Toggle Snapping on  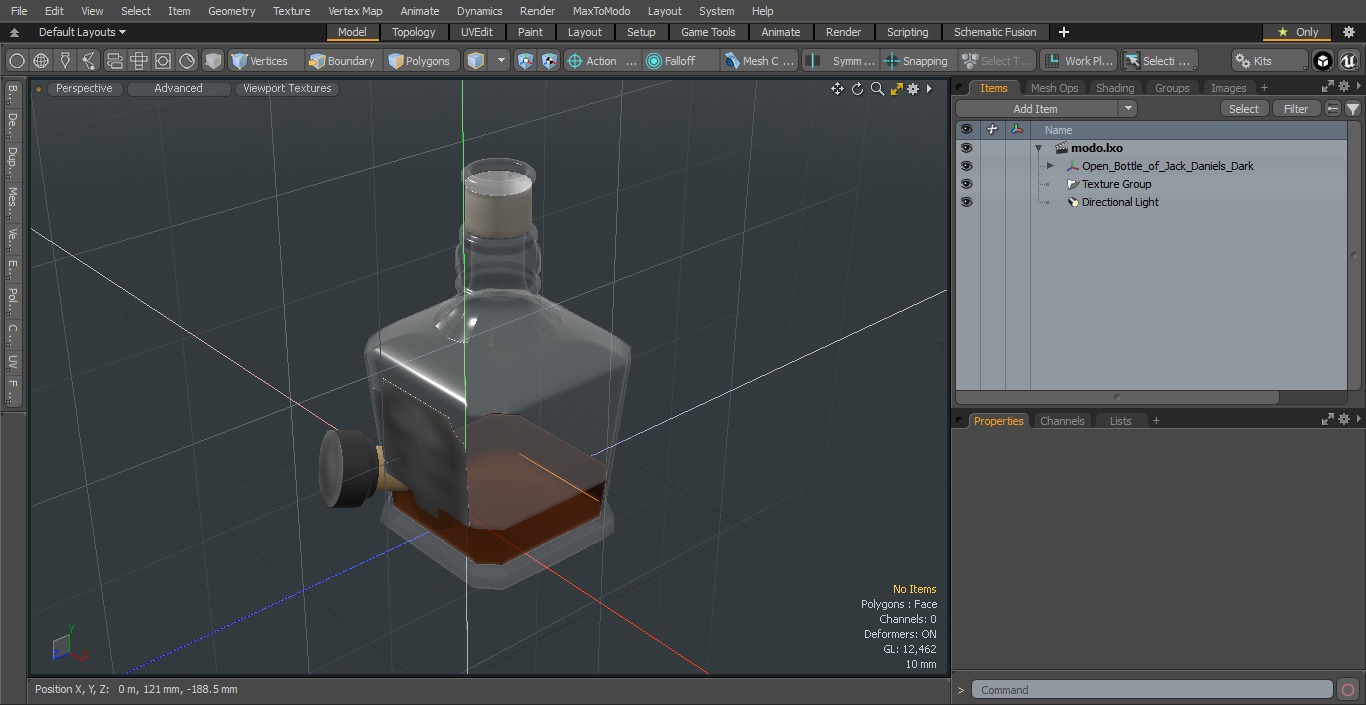coord(917,61)
